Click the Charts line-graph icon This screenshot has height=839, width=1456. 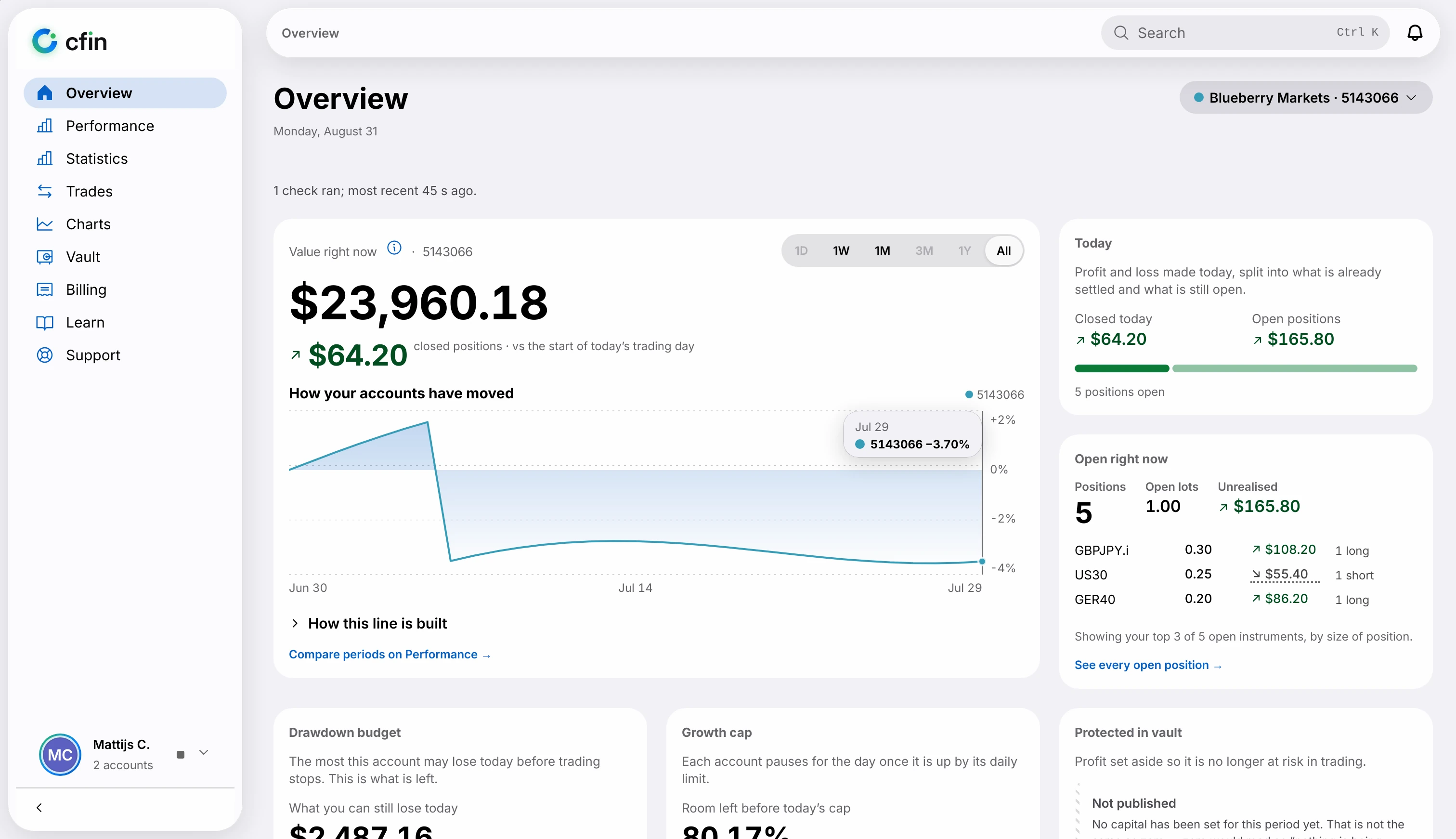[x=45, y=224]
